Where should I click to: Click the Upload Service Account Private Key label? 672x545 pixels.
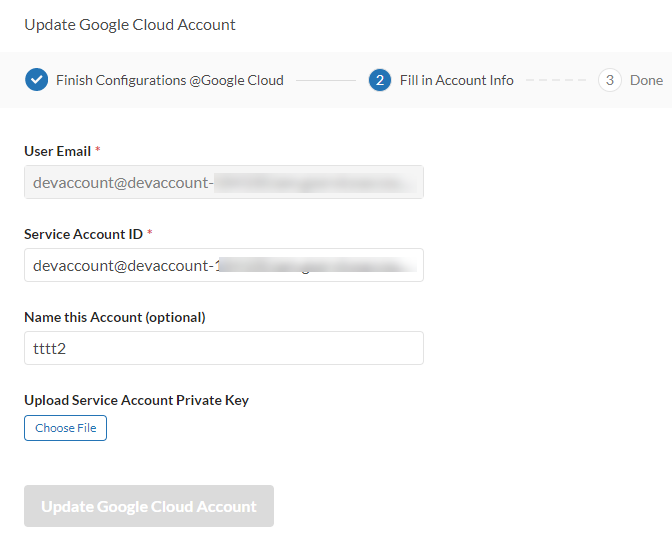point(136,400)
